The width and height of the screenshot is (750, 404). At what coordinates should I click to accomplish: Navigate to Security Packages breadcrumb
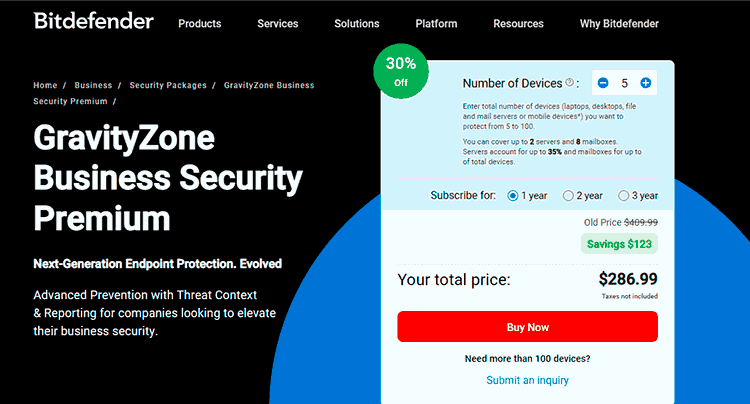tap(168, 85)
